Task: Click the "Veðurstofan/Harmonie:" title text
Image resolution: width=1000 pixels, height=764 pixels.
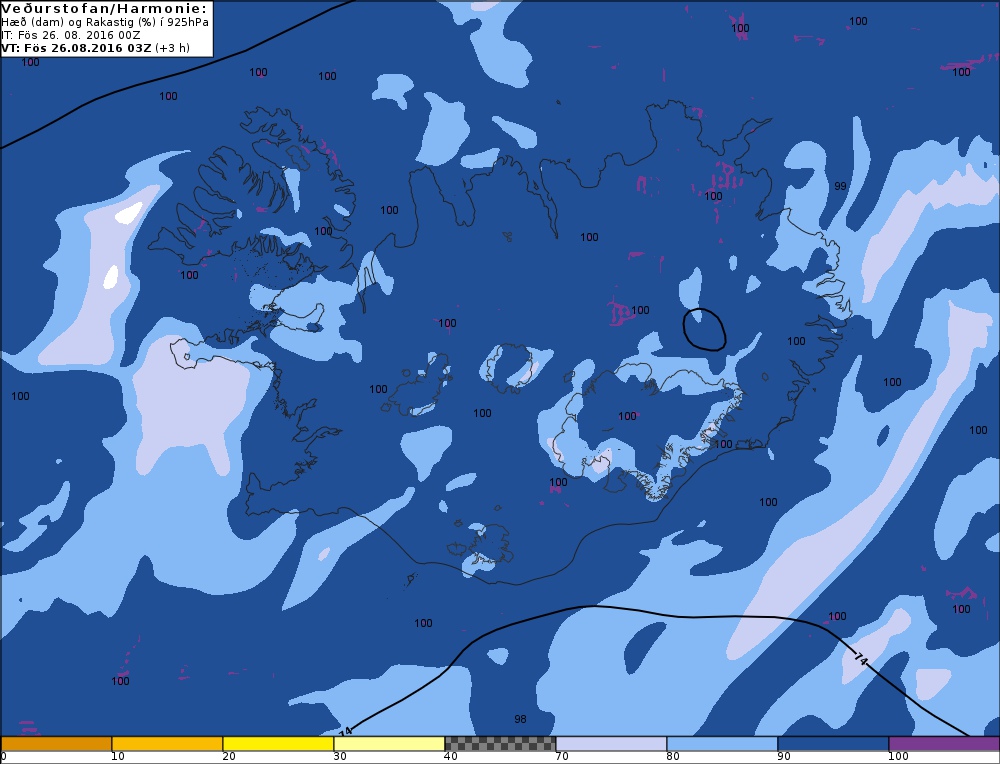Action: (x=105, y=9)
